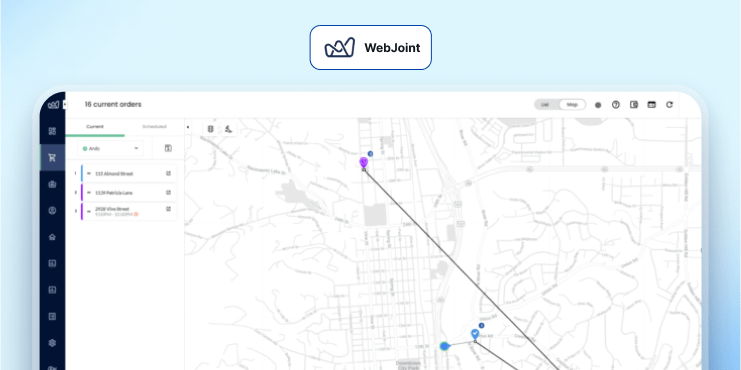This screenshot has width=741, height=370.
Task: Click the briefcase icon in the sidebar
Action: (x=52, y=184)
